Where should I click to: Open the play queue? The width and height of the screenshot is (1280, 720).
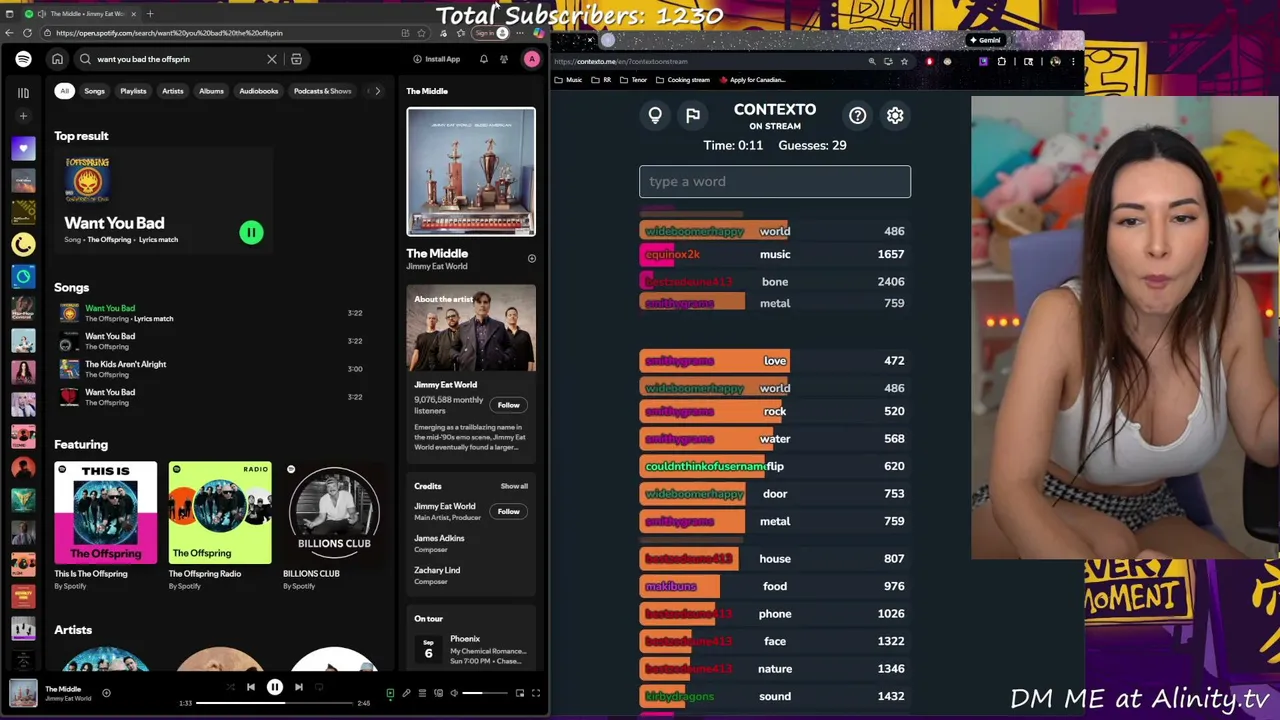[x=422, y=693]
